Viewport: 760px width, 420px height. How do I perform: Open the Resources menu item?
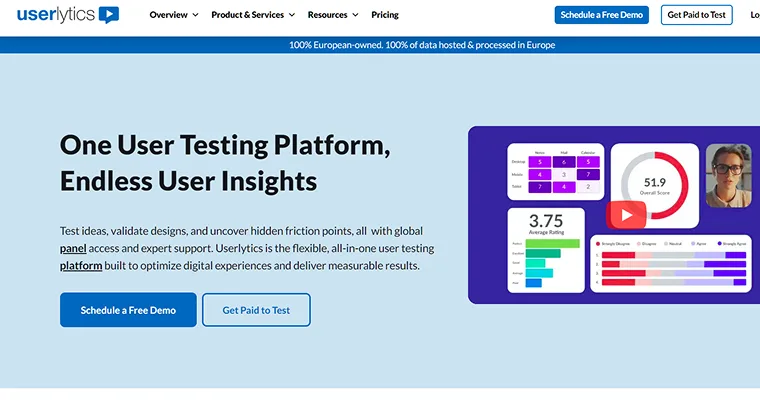pyautogui.click(x=327, y=15)
